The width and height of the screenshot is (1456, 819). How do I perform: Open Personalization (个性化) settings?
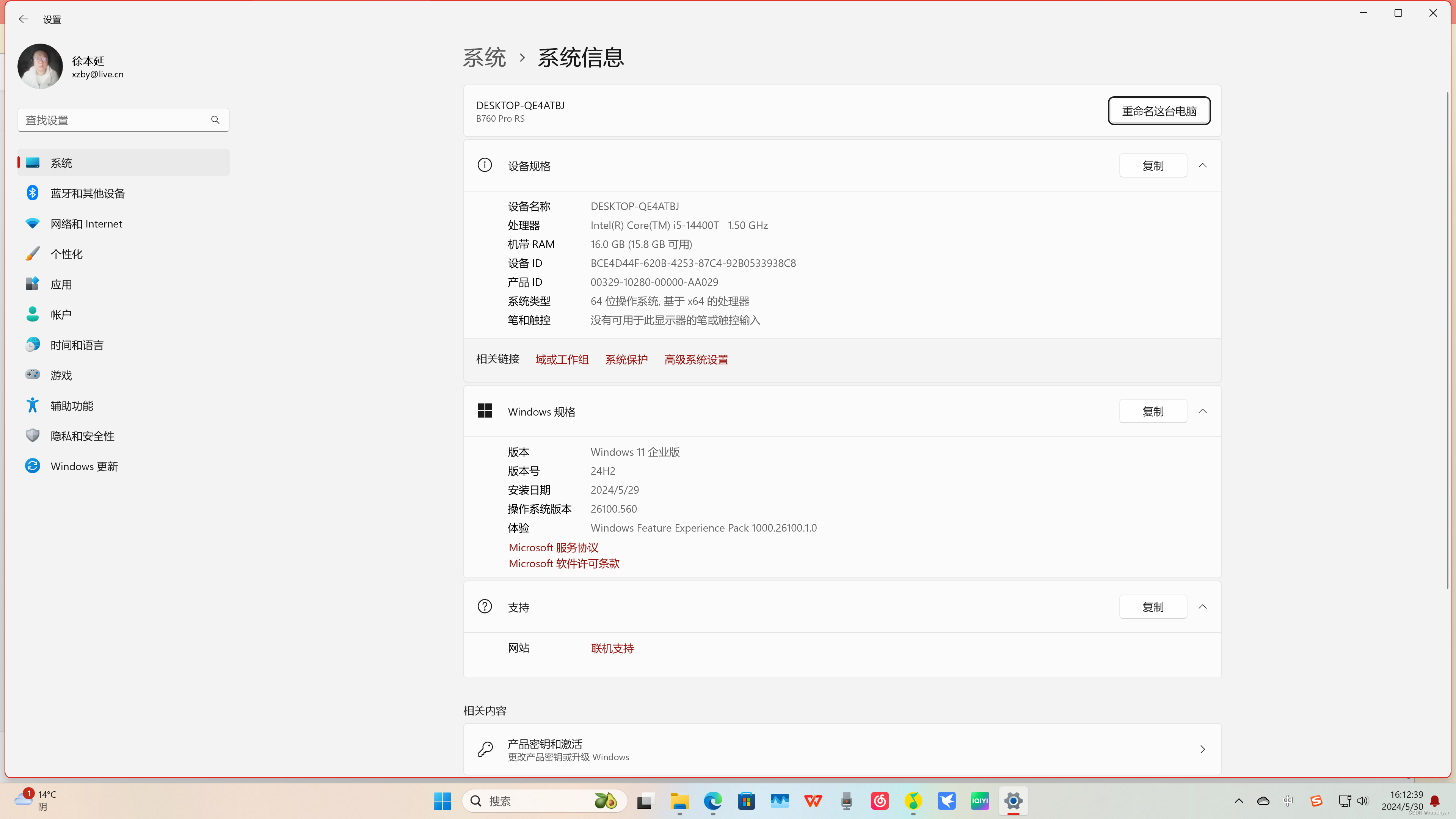(66, 254)
